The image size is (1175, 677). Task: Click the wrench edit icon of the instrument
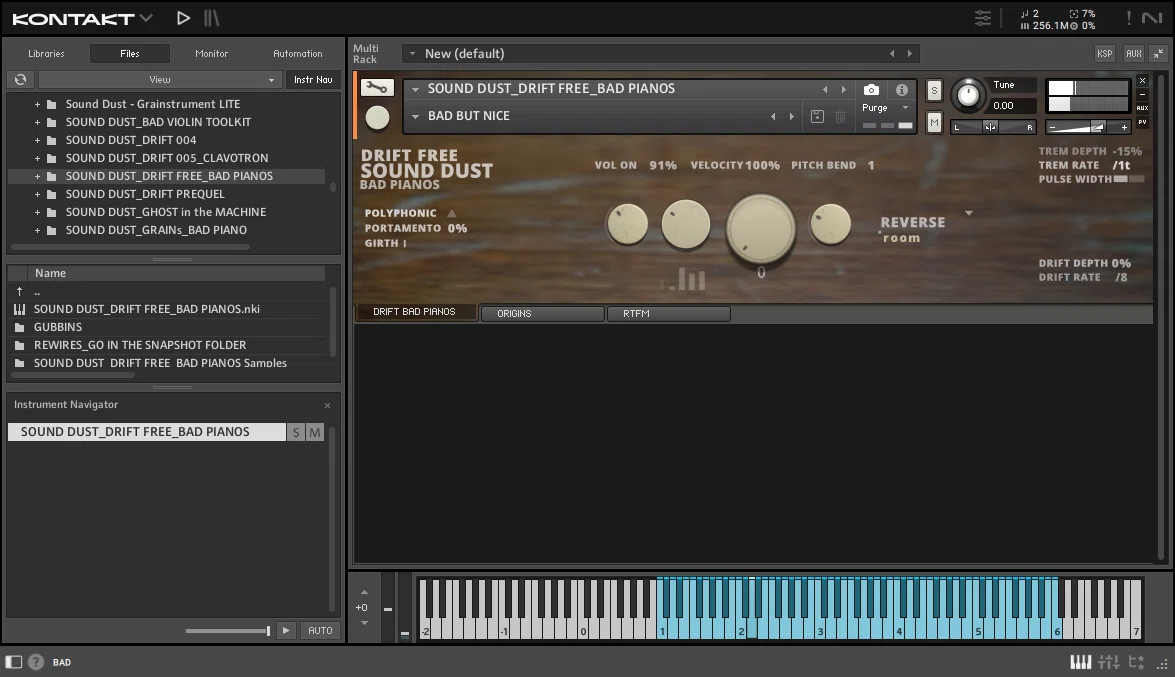(x=377, y=88)
